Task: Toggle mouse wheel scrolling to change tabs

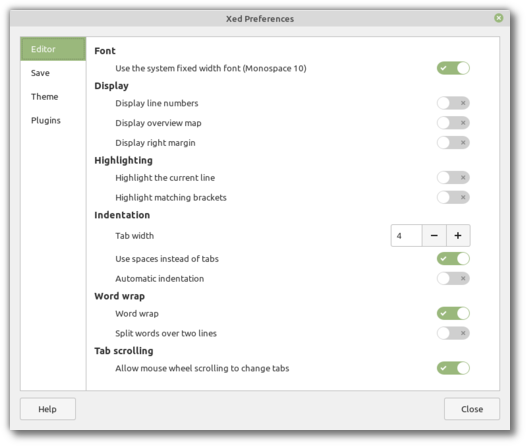Action: tap(453, 368)
